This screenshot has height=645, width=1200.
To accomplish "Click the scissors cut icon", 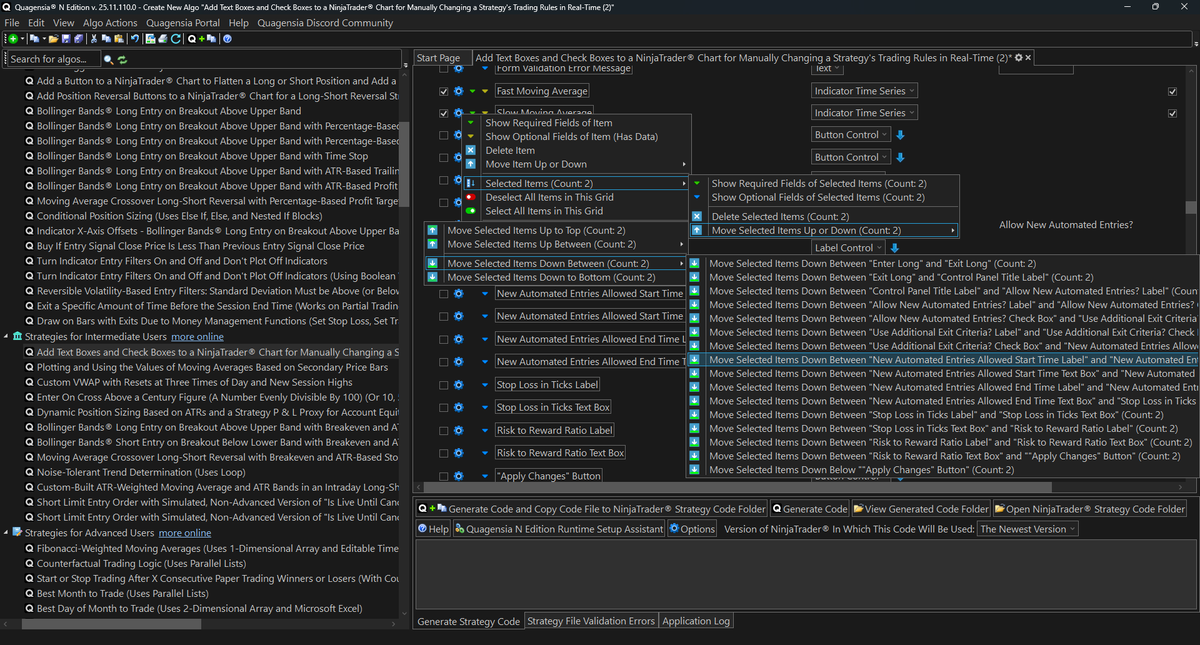I will [x=93, y=39].
